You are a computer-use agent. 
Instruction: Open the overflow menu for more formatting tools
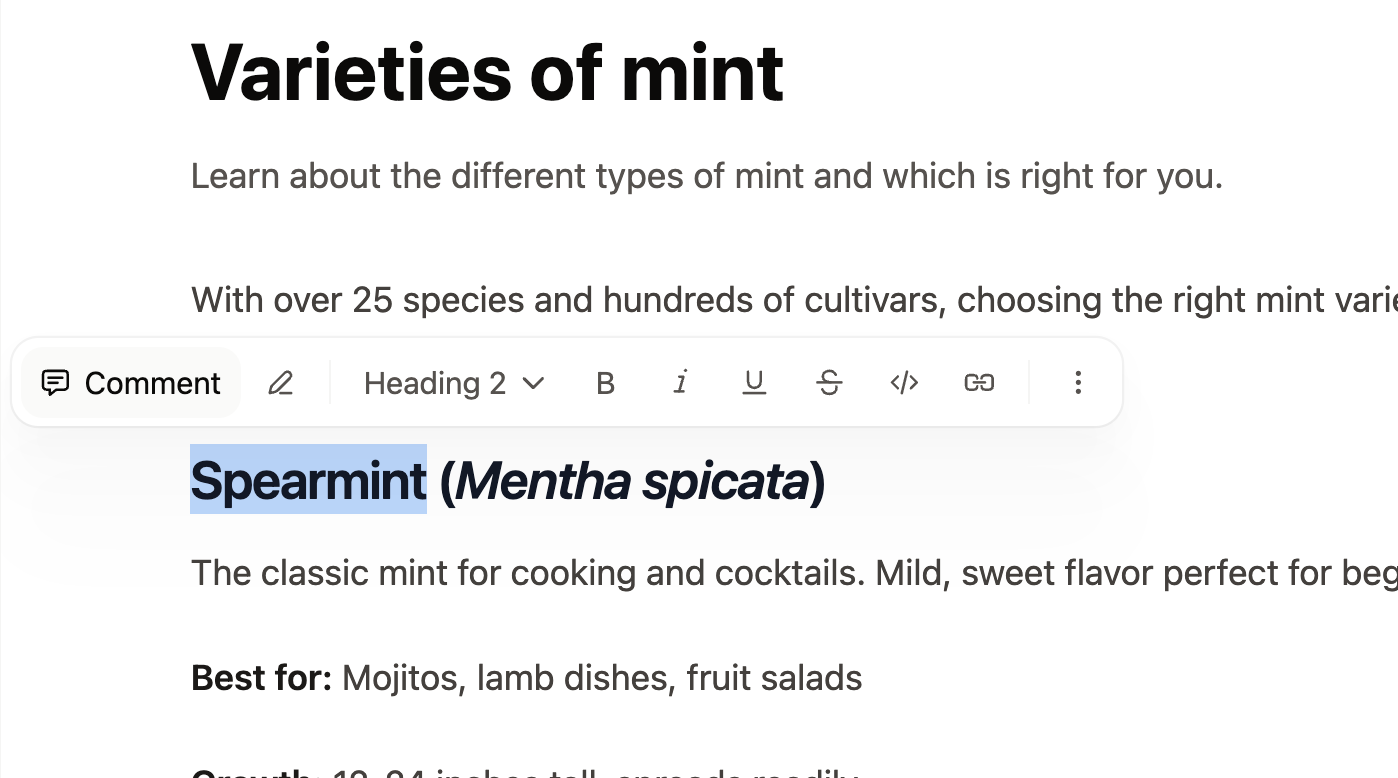point(1078,382)
